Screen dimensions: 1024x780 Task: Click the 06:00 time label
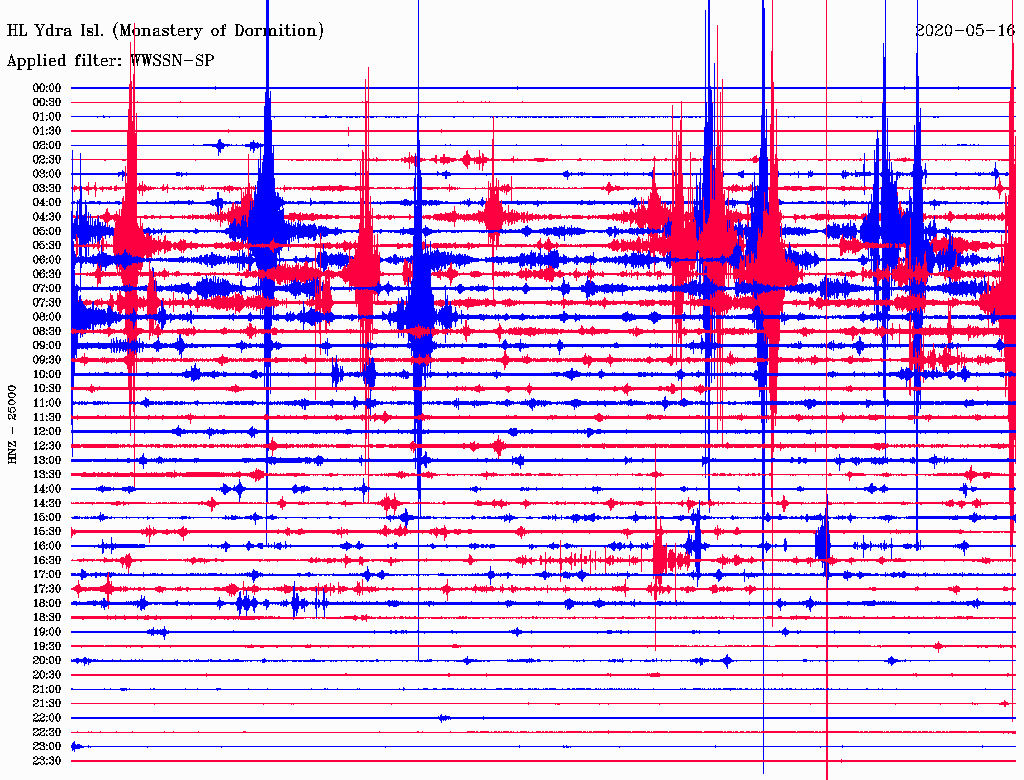[47, 259]
